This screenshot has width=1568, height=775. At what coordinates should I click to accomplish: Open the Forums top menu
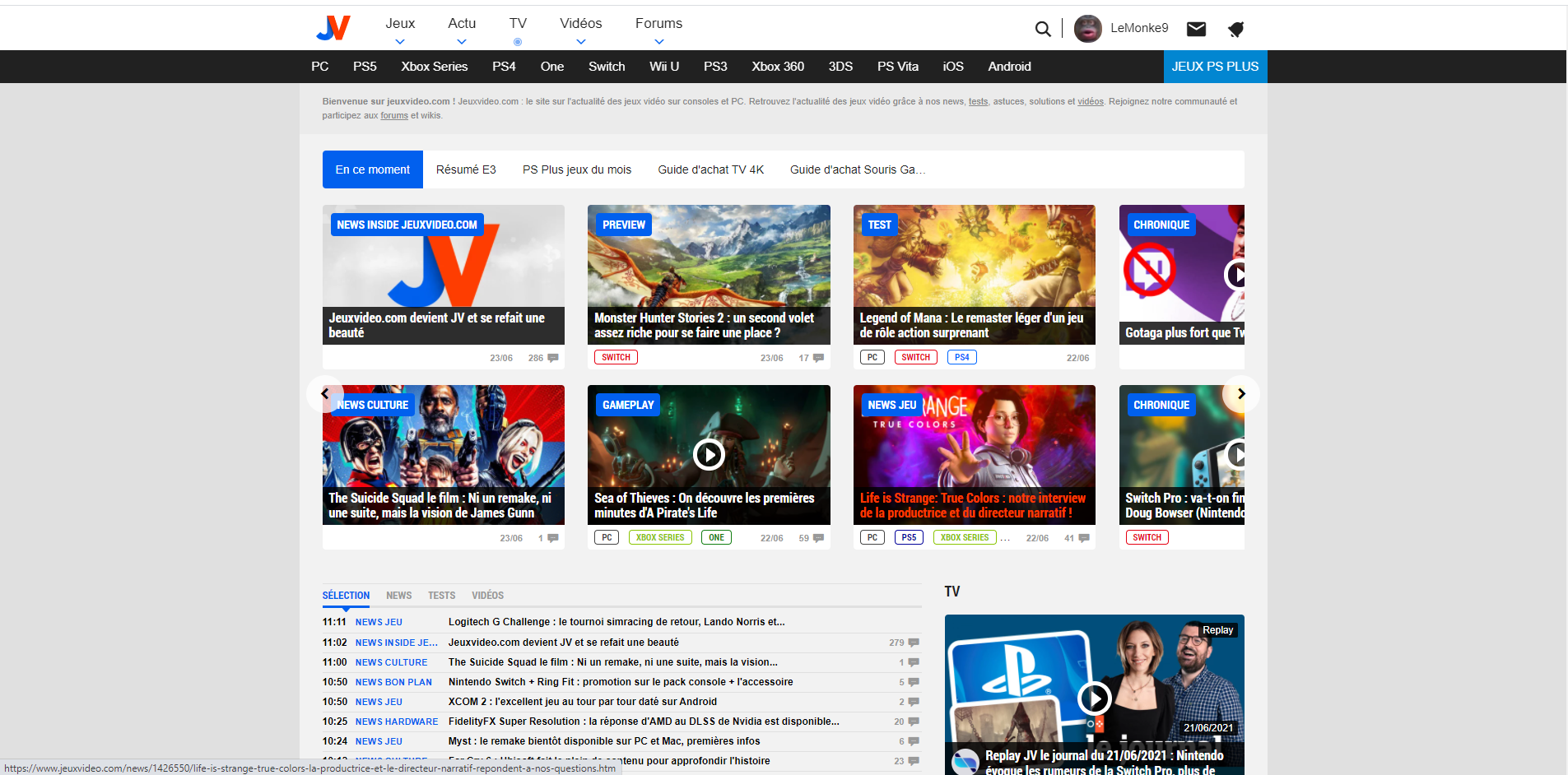pyautogui.click(x=658, y=24)
